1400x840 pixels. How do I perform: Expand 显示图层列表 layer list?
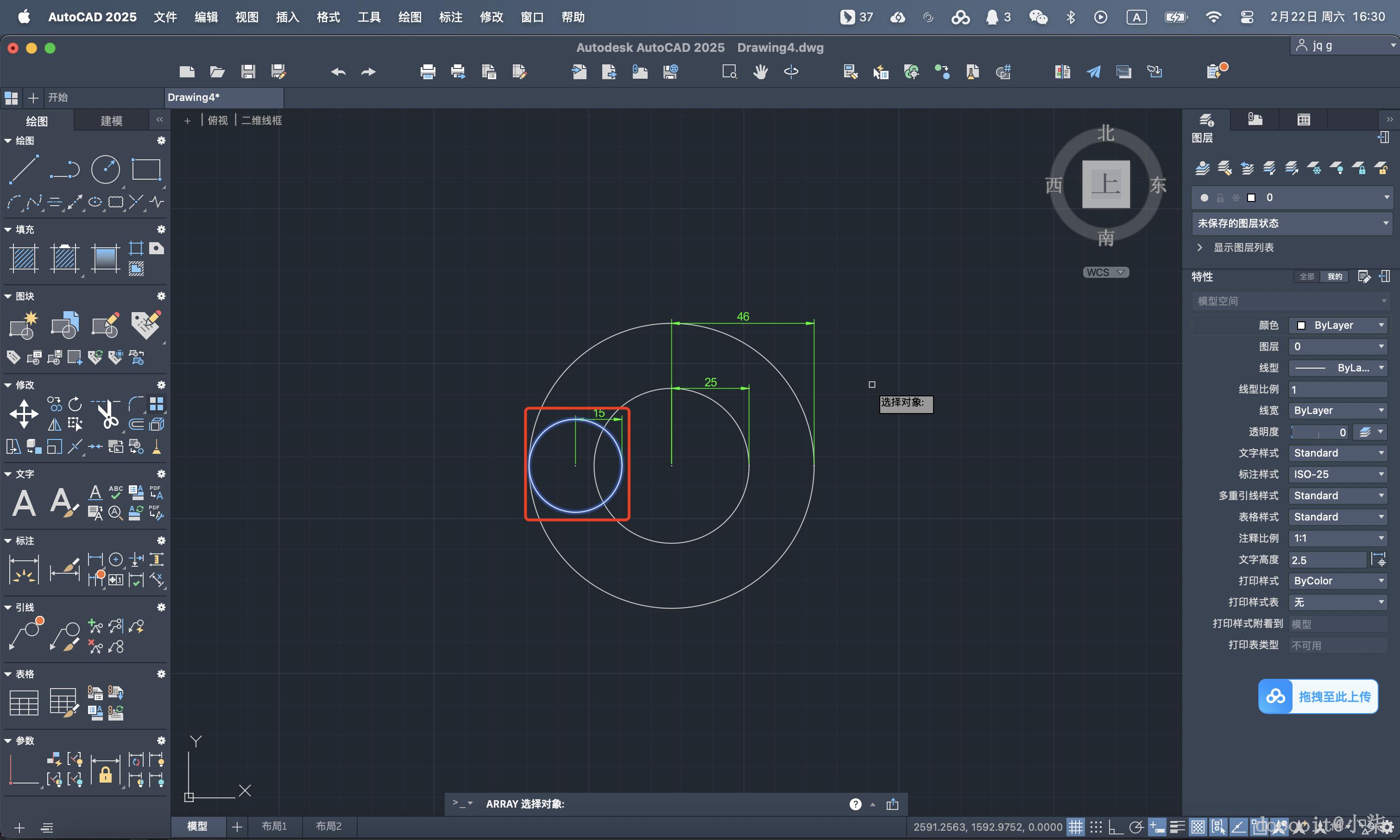pyautogui.click(x=1243, y=247)
